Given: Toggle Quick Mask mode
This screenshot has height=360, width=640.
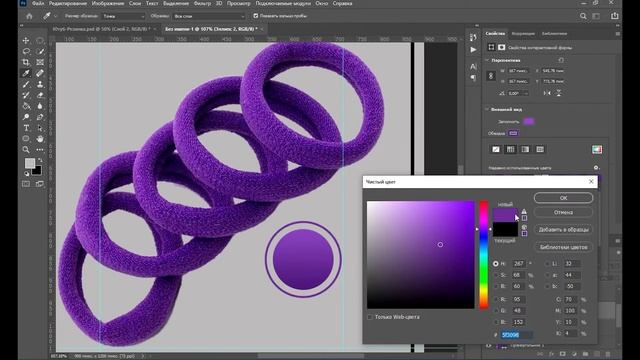Looking at the screenshot, I should pos(26,184).
